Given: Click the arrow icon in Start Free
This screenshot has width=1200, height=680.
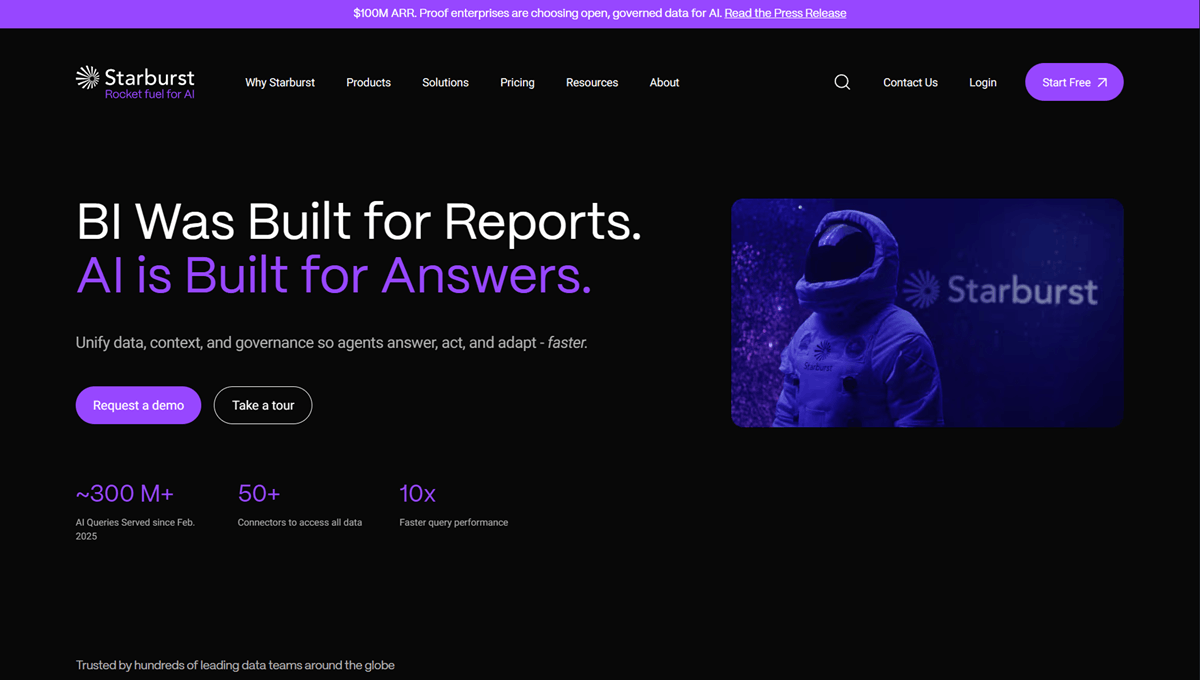Looking at the screenshot, I should click(1102, 82).
